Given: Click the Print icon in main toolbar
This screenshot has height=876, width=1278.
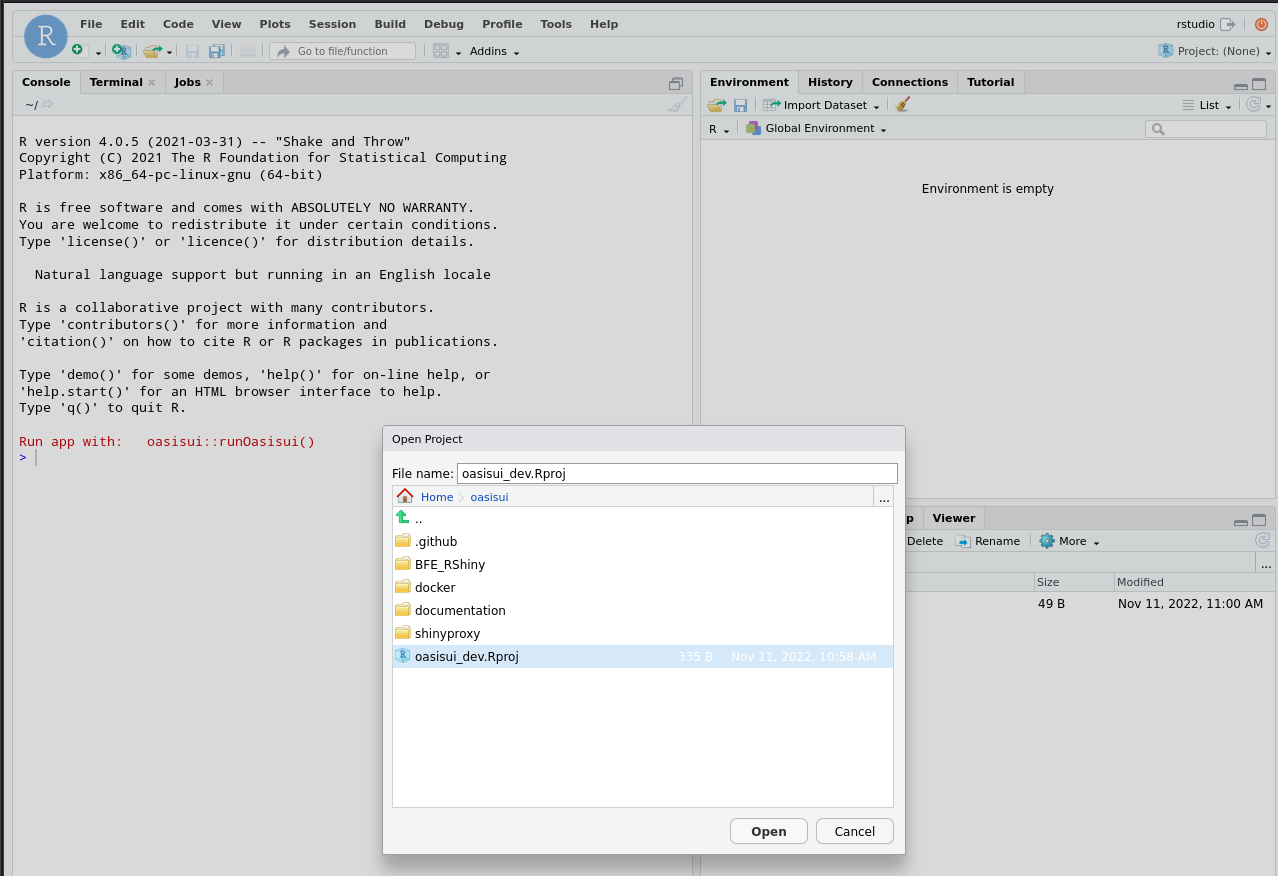Looking at the screenshot, I should click(x=247, y=51).
